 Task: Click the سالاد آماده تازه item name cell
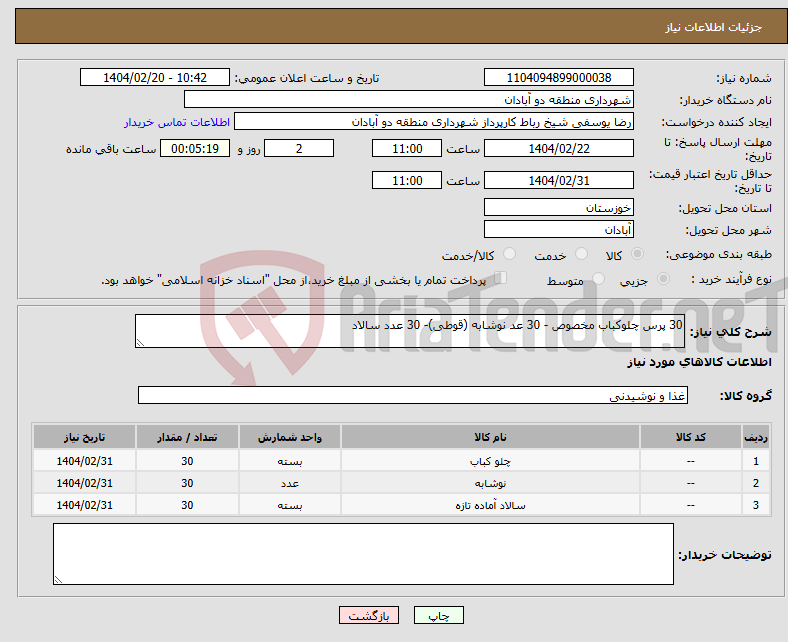pos(490,505)
